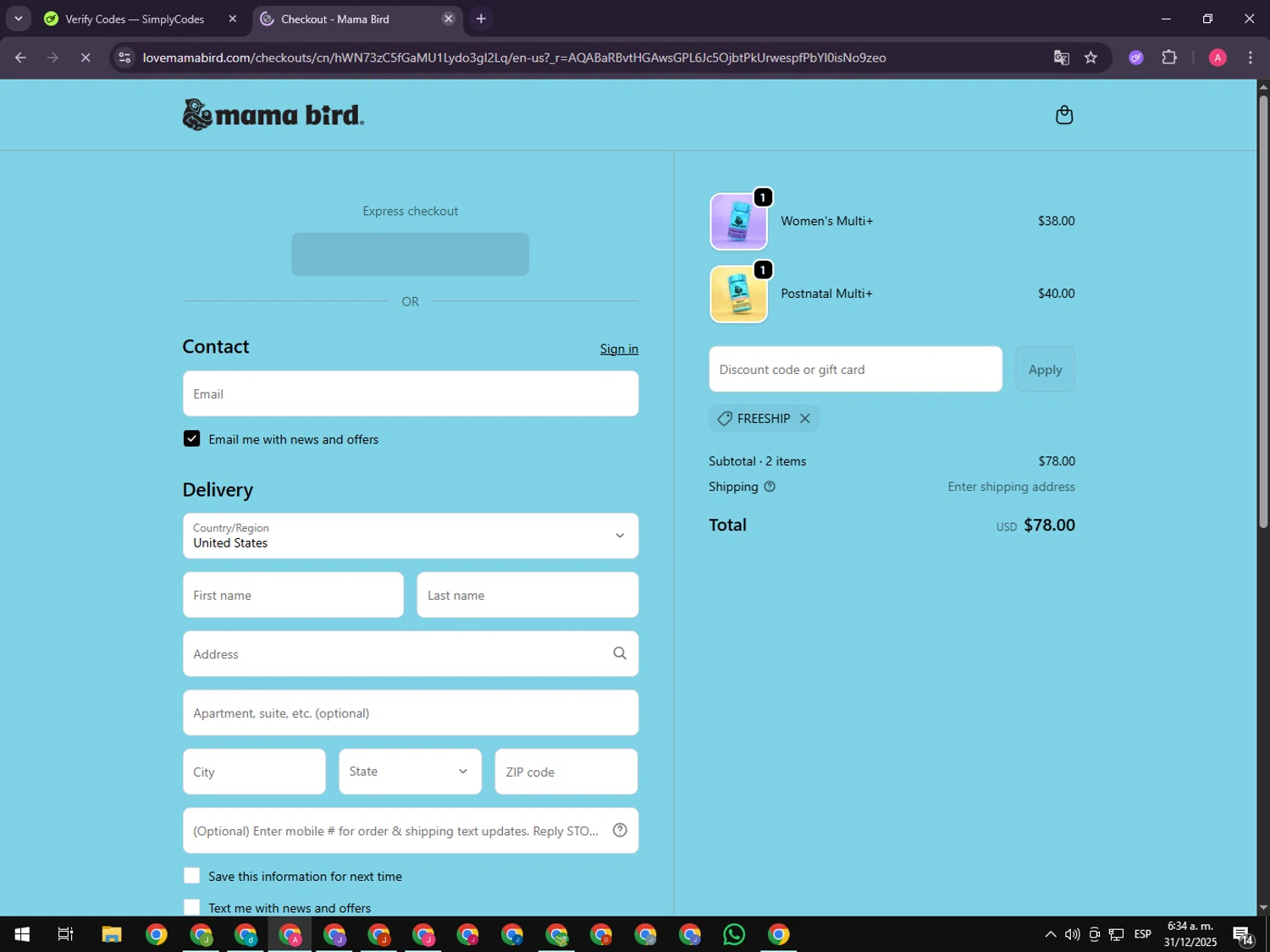Click the Postnatal Multi+ product thumbnail
The width and height of the screenshot is (1270, 952).
(x=738, y=294)
